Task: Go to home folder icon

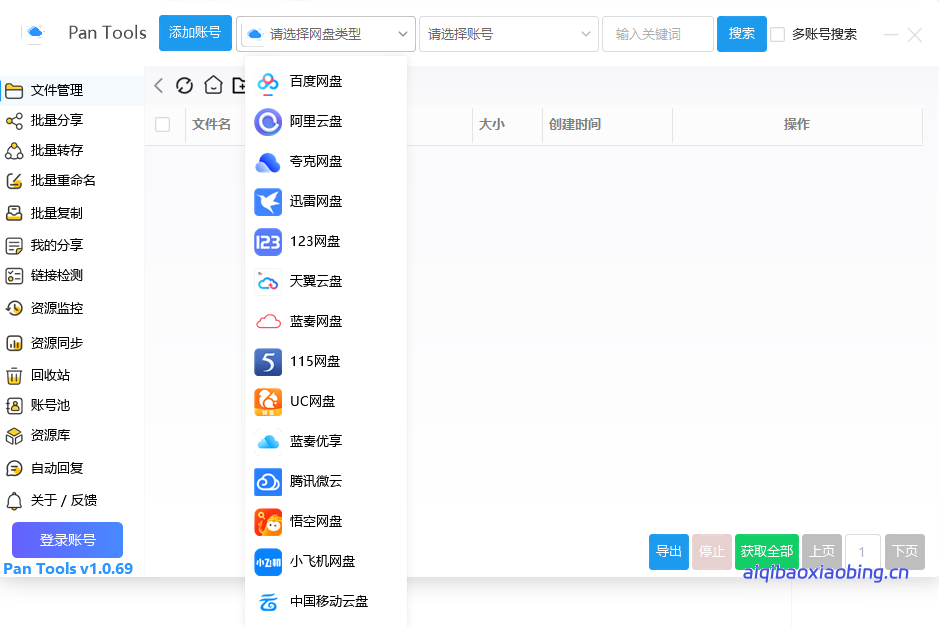Action: click(213, 86)
